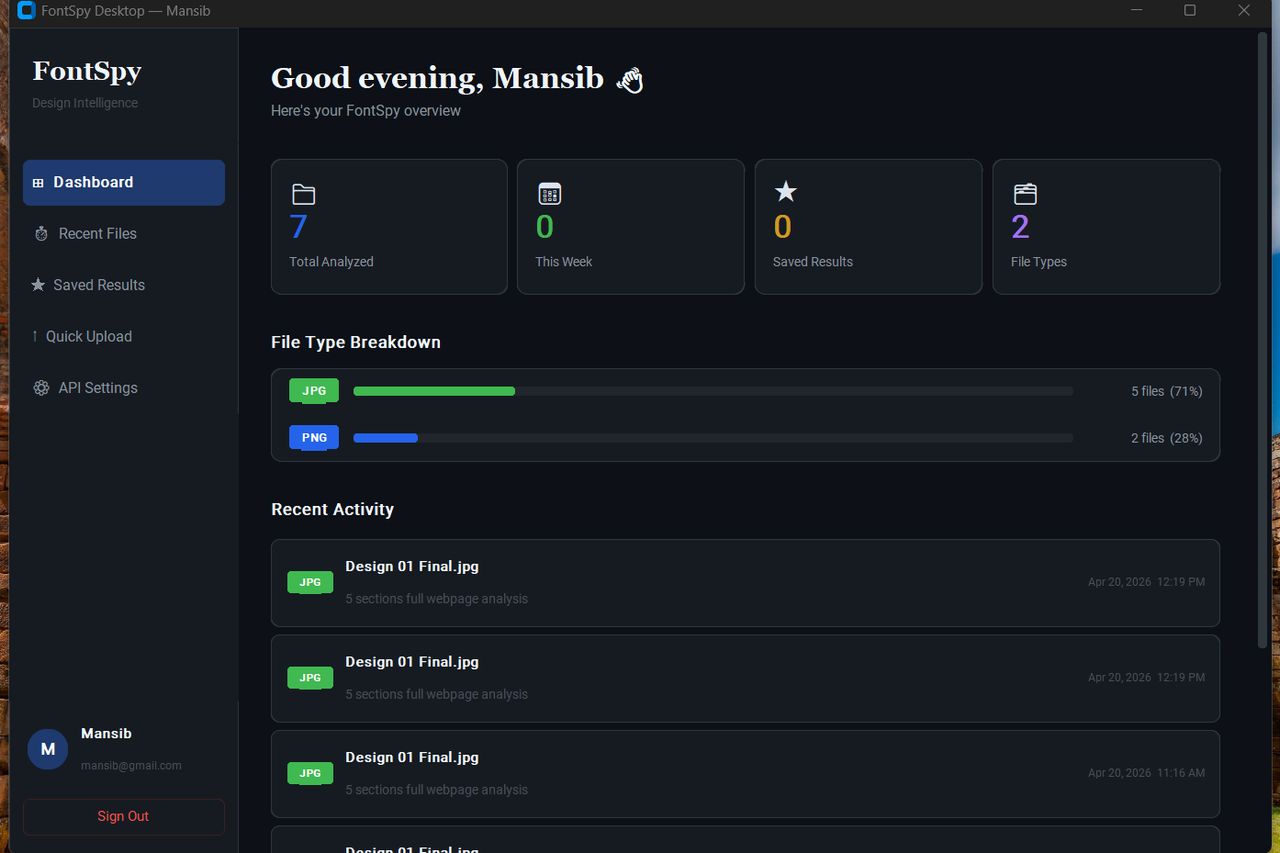Click the File Types card icon
The image size is (1280, 853).
(x=1025, y=194)
